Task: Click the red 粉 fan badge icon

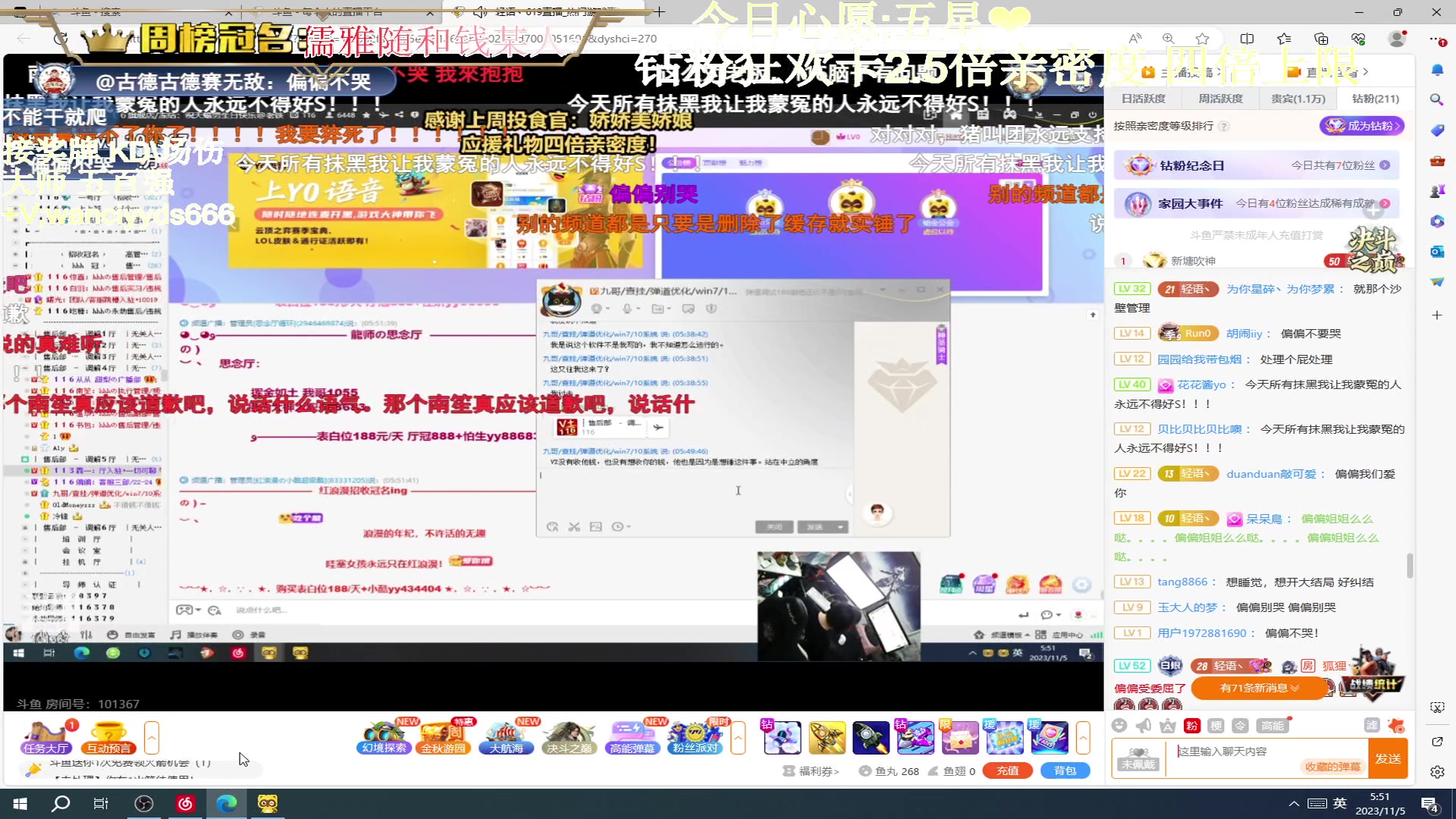Action: 1192,726
